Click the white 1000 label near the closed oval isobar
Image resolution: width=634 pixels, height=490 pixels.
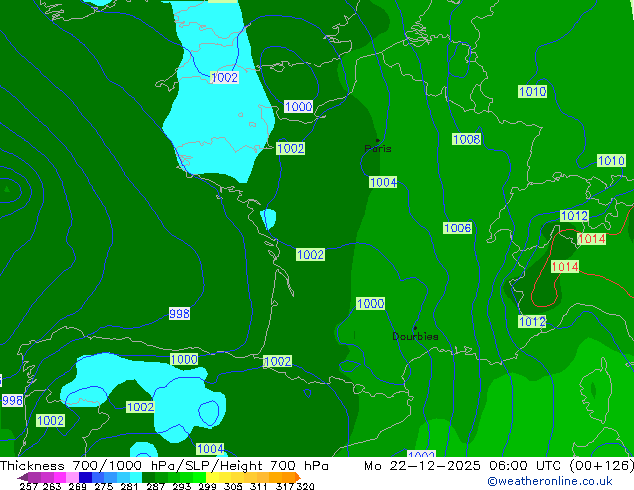coord(298,107)
